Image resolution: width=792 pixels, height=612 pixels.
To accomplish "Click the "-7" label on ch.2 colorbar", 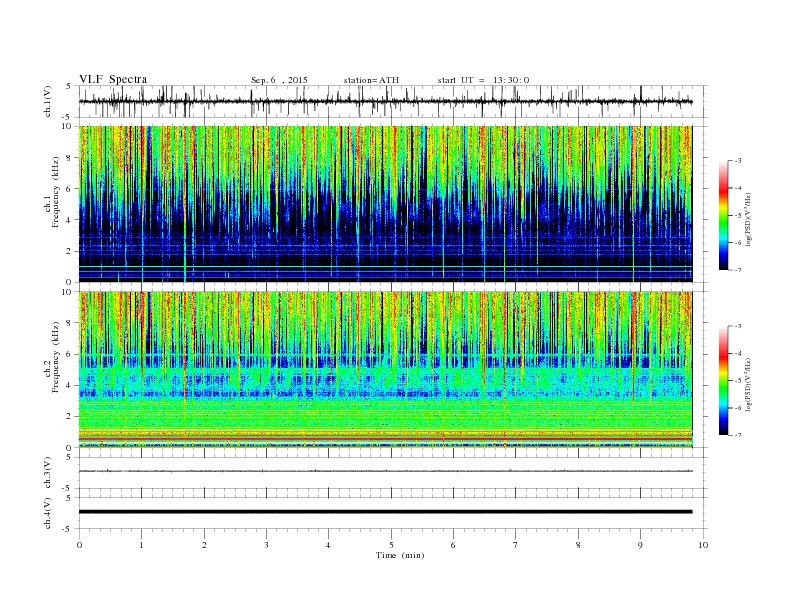I will (x=737, y=435).
